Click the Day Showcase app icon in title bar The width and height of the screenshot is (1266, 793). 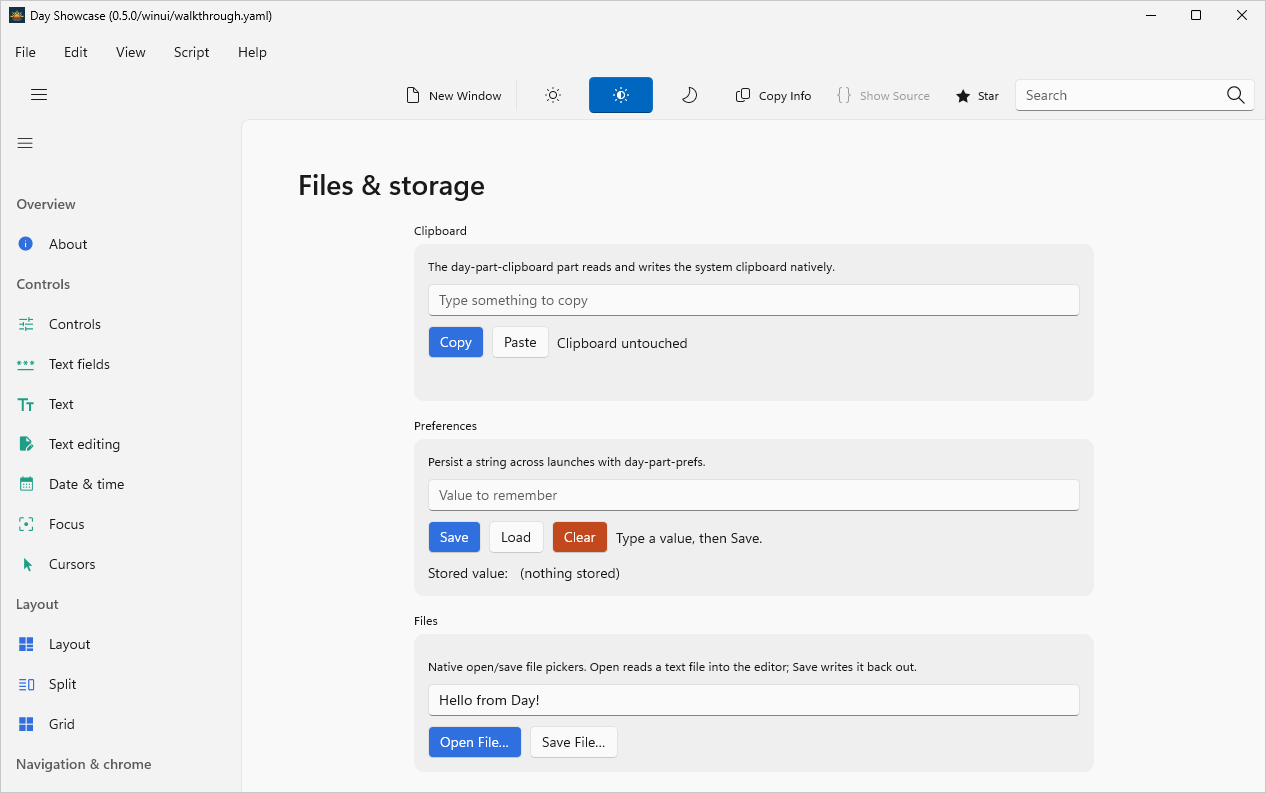pyautogui.click(x=17, y=15)
